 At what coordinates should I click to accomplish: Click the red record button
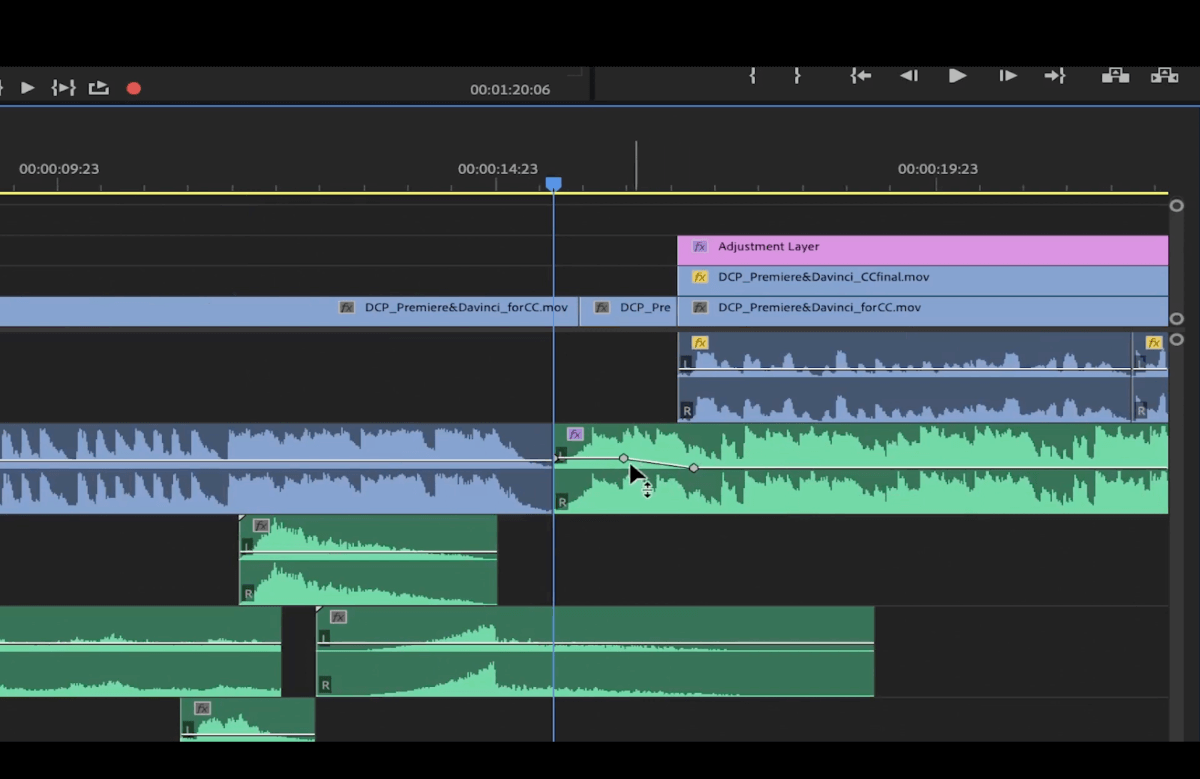point(133,88)
